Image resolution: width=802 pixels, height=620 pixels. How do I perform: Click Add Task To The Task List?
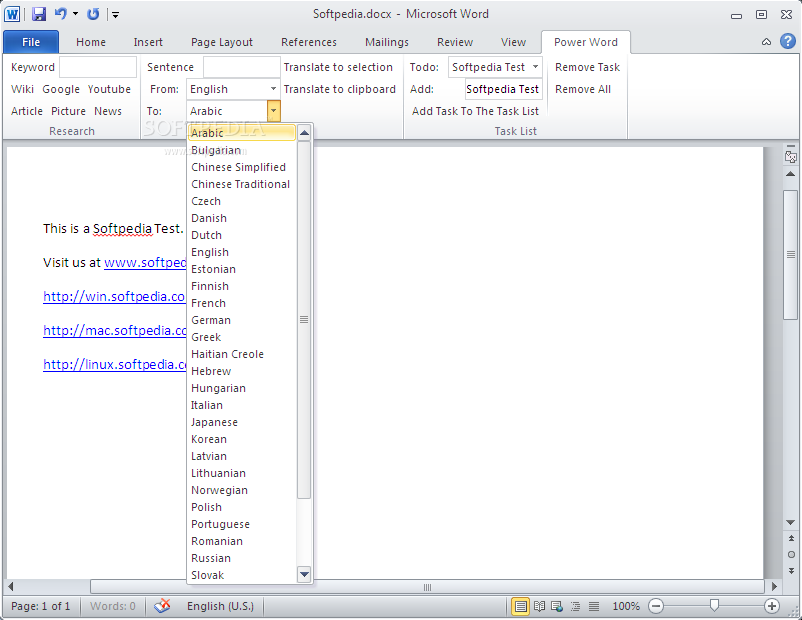tap(475, 111)
